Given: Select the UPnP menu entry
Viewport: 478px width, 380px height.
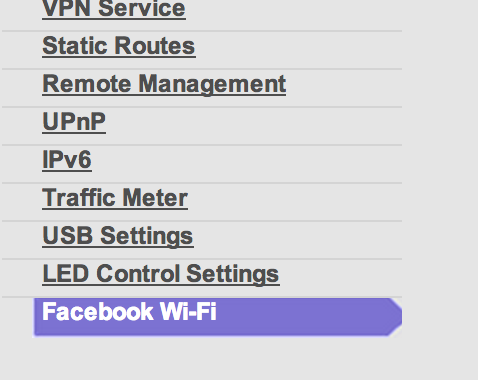Looking at the screenshot, I should [74, 122].
